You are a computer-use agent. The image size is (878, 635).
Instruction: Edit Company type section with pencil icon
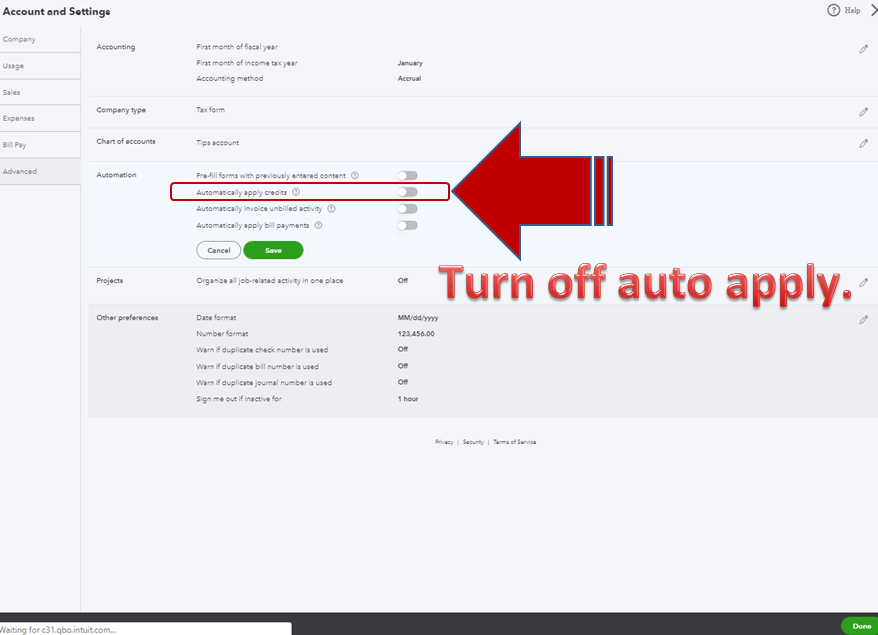pyautogui.click(x=863, y=112)
